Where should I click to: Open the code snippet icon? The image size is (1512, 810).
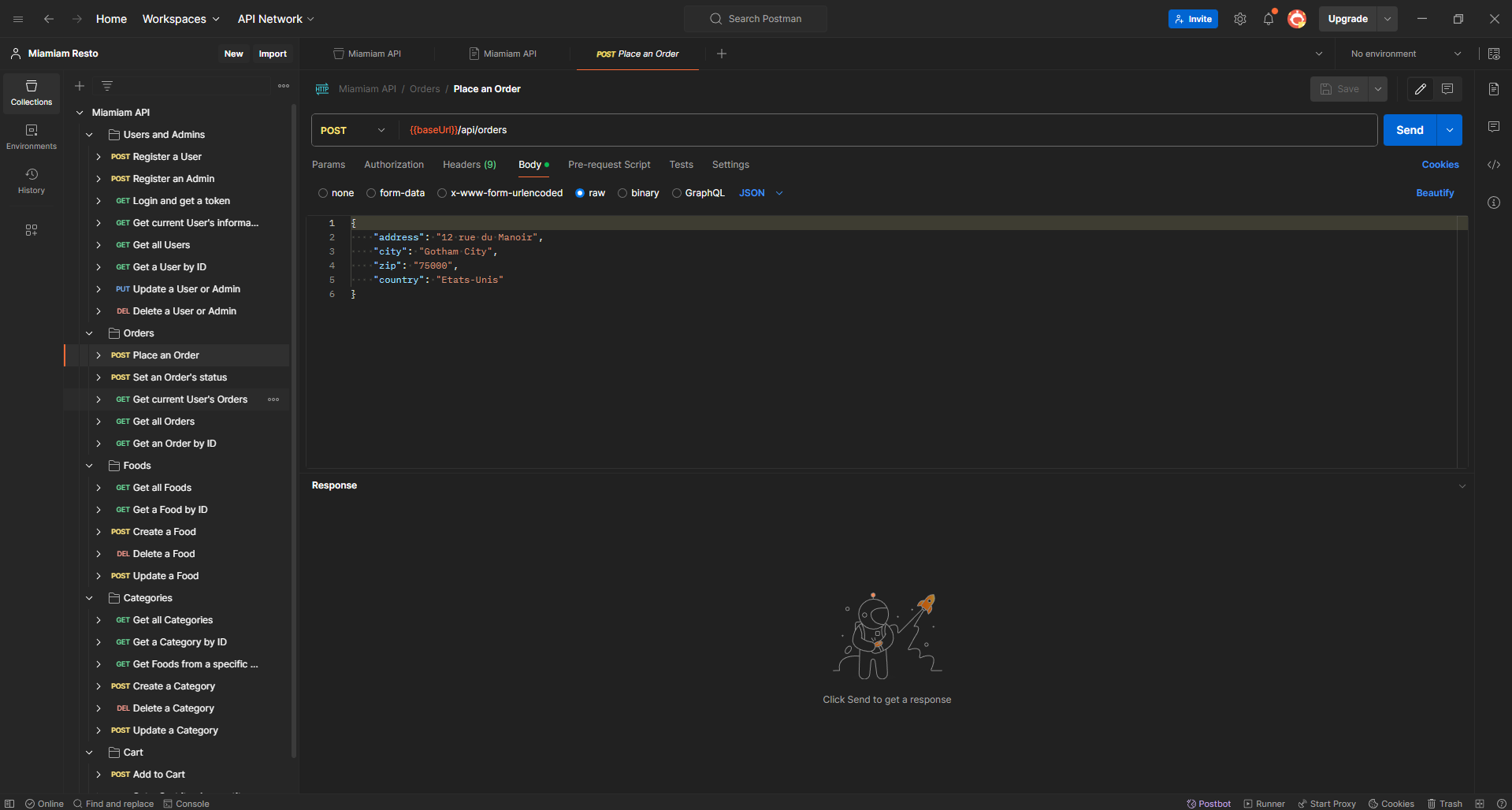coord(1494,165)
